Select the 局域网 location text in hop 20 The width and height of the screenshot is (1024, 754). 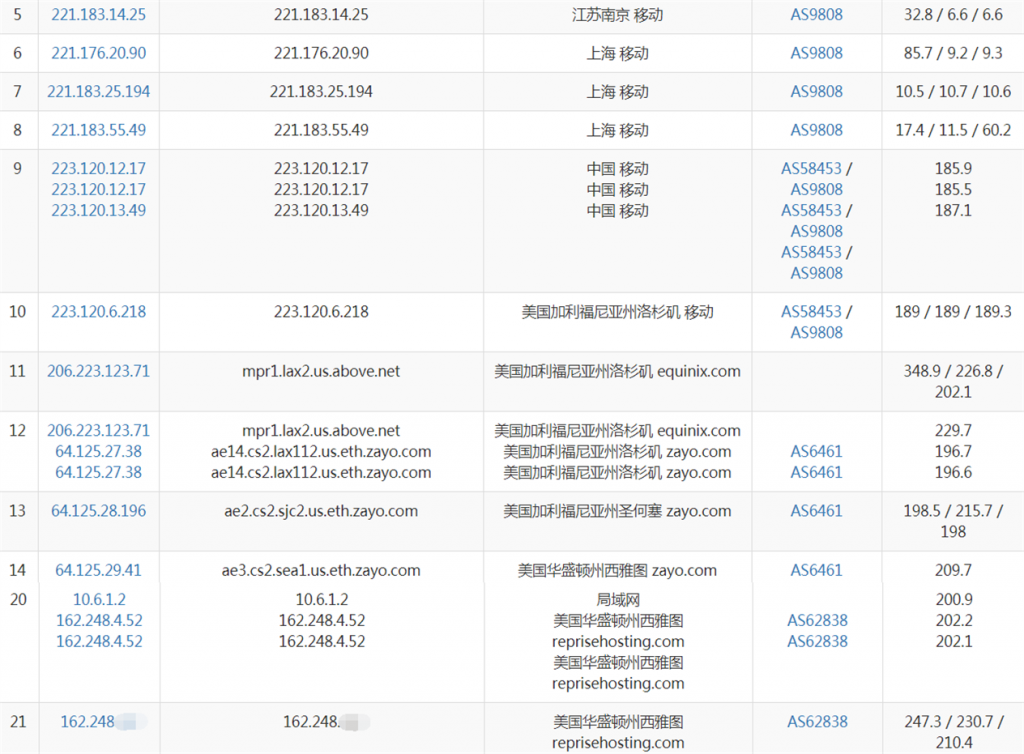pyautogui.click(x=618, y=599)
